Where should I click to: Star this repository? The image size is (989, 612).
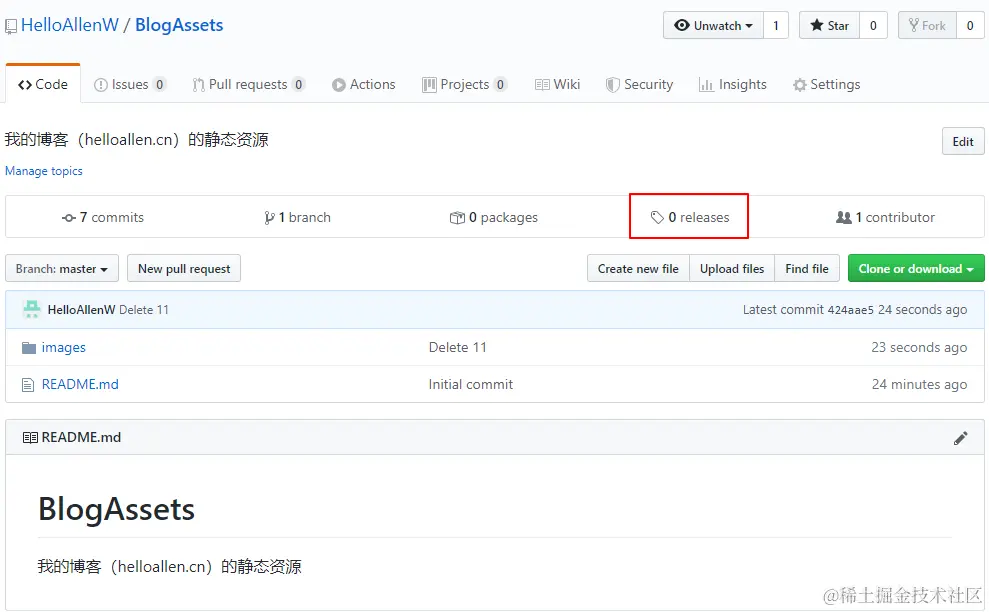coord(829,25)
